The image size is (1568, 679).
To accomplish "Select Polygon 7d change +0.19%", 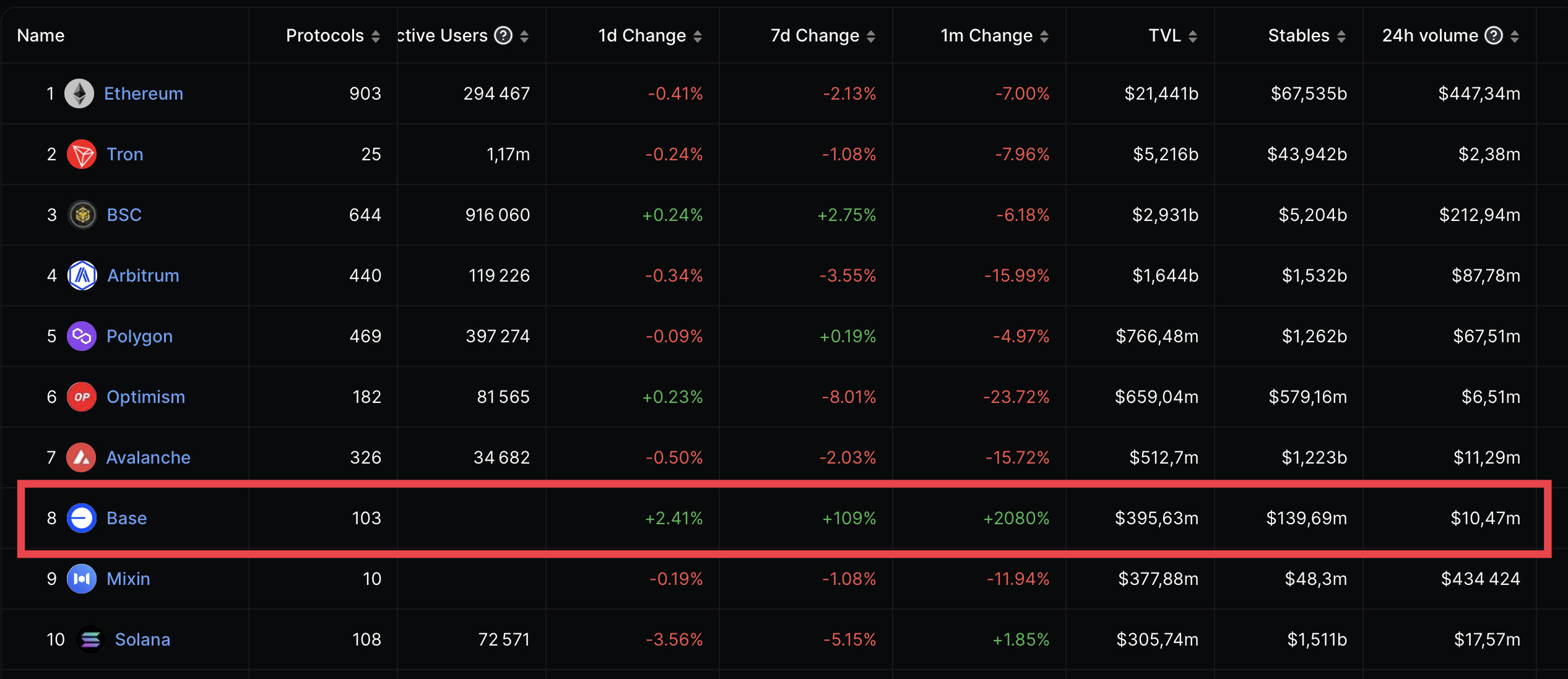I will [848, 336].
